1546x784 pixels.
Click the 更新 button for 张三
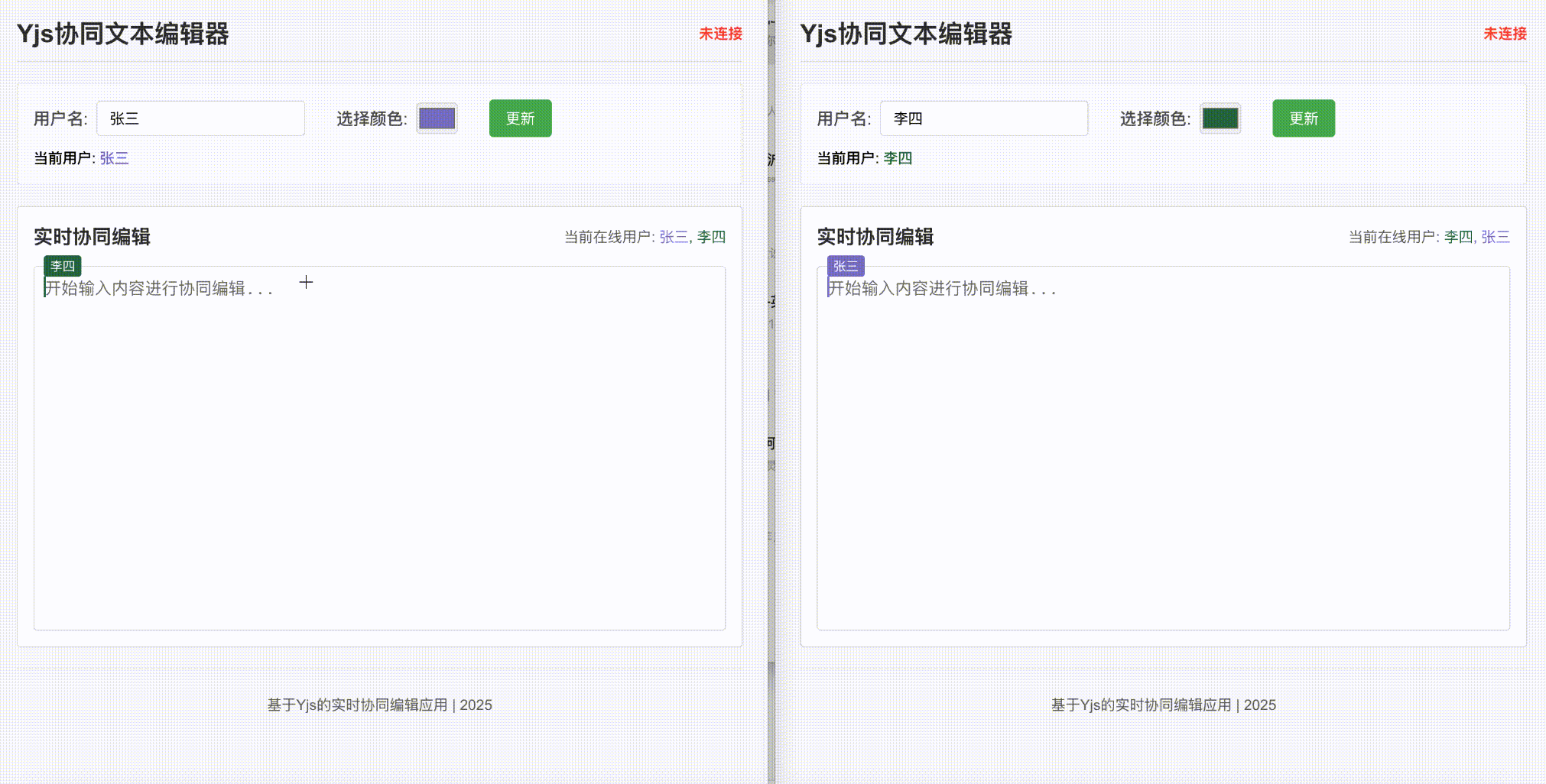[x=520, y=118]
